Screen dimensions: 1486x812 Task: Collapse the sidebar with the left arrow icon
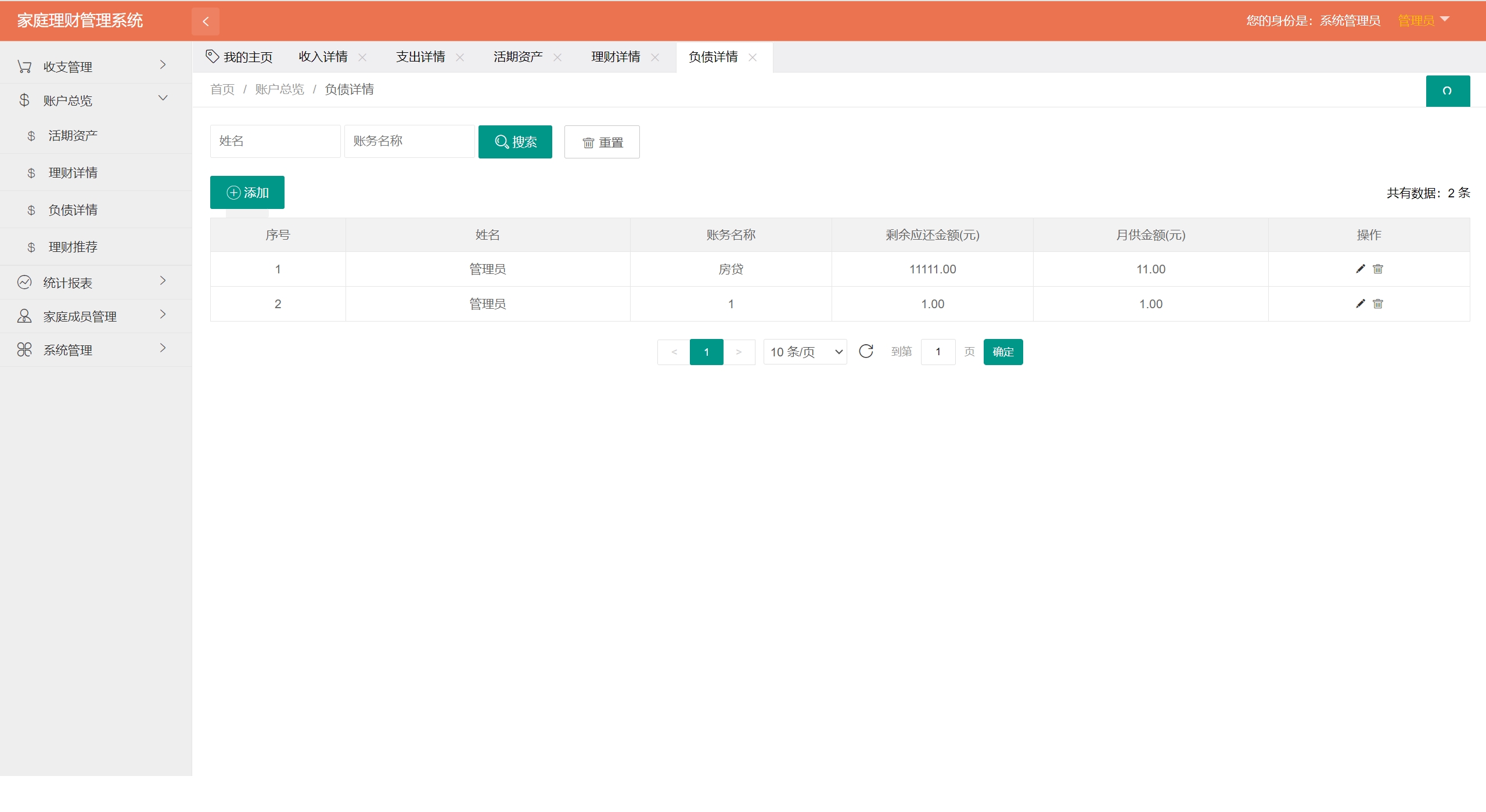[x=206, y=21]
